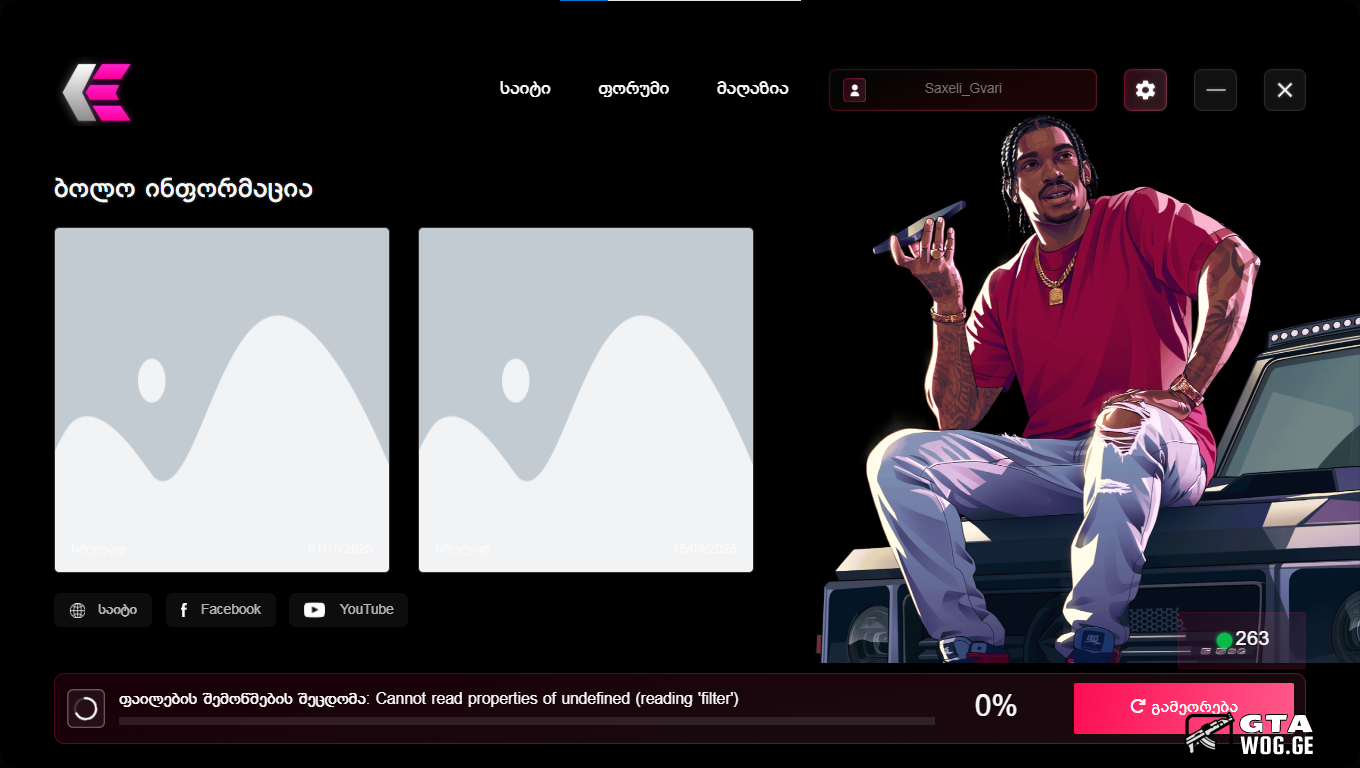Click the pink launcher logo
1360x768 pixels.
pyautogui.click(x=97, y=92)
